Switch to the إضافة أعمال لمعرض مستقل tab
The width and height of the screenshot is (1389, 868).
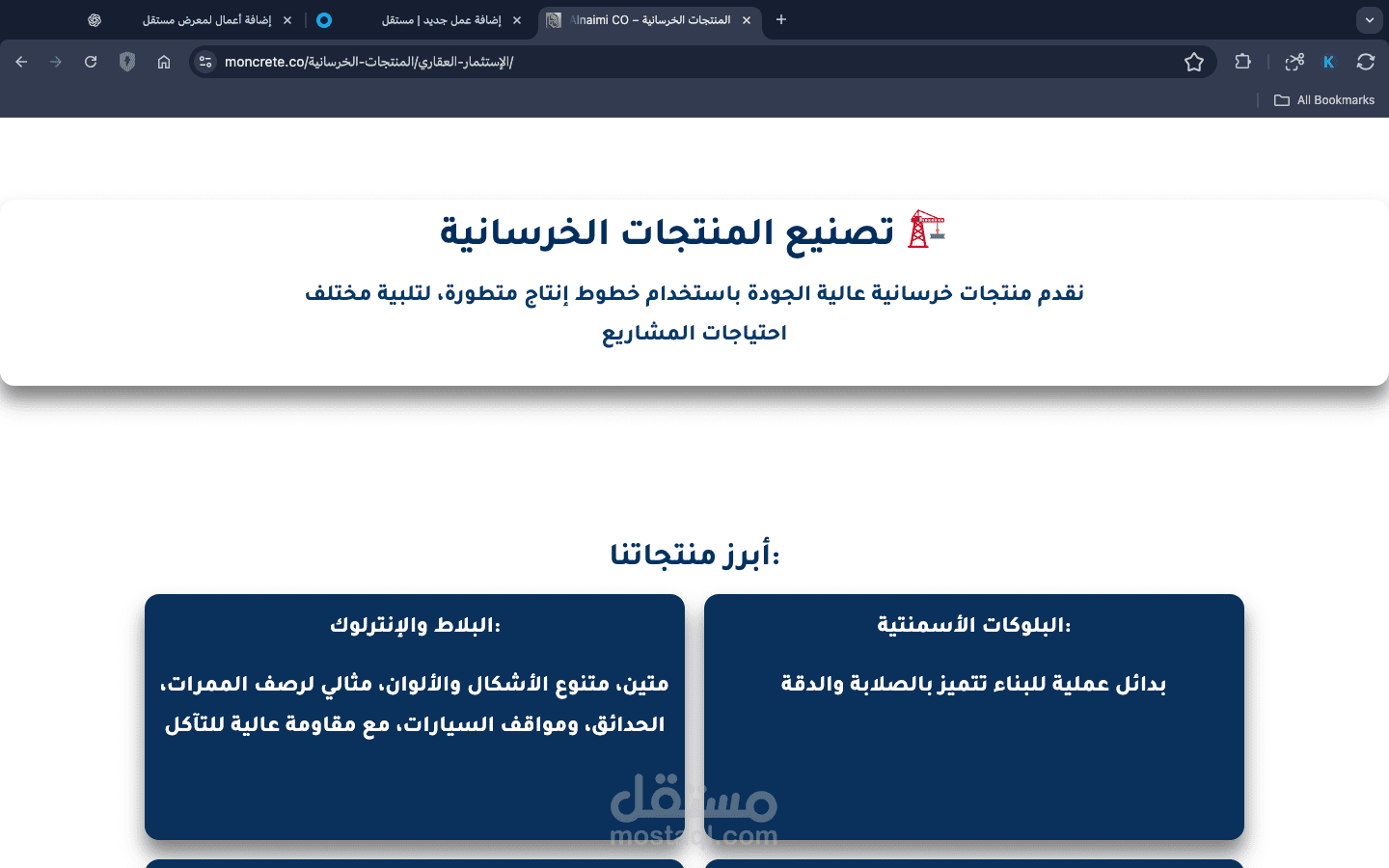click(x=206, y=19)
